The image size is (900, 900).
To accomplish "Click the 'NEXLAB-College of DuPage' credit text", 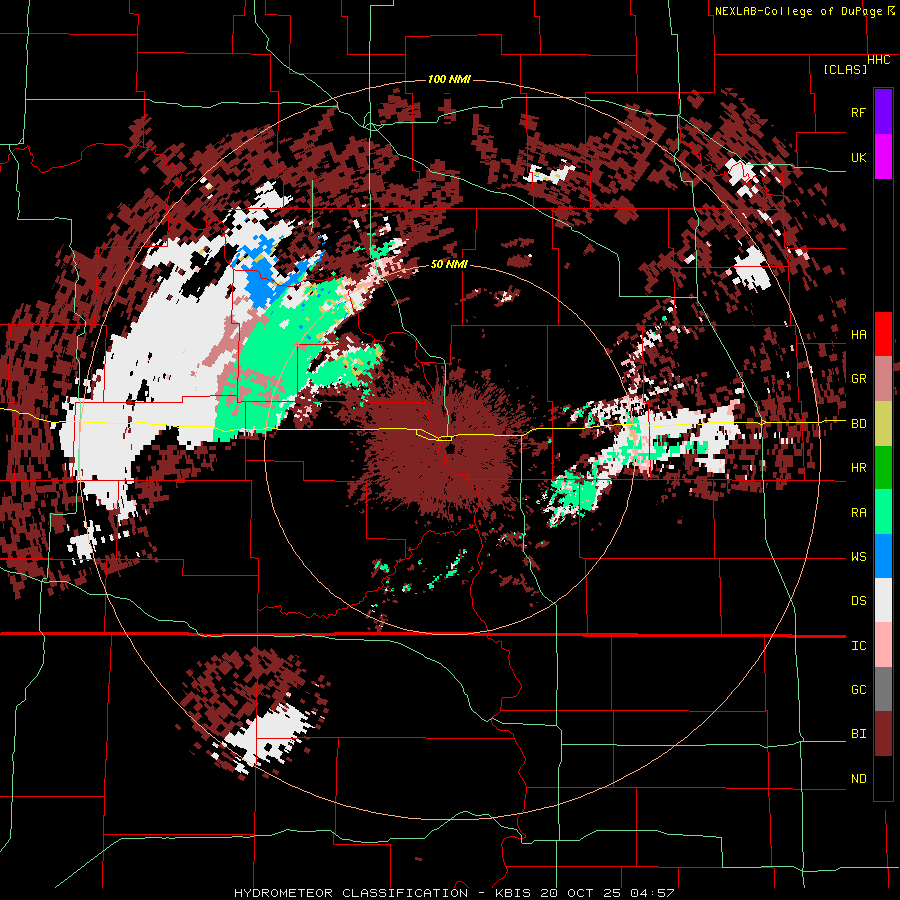I will 798,11.
